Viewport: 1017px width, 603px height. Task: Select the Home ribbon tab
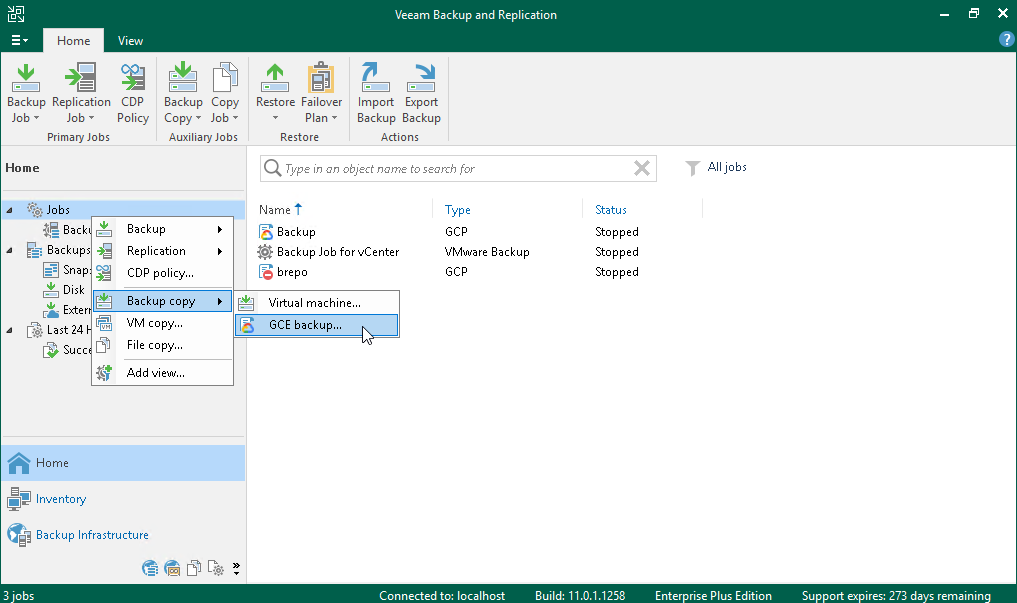point(73,40)
